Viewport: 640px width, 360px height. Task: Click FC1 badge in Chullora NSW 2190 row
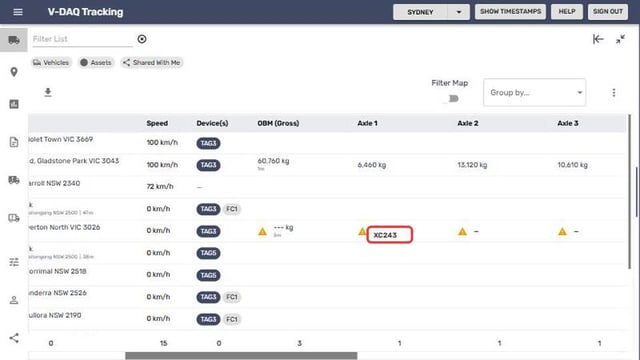coord(232,319)
